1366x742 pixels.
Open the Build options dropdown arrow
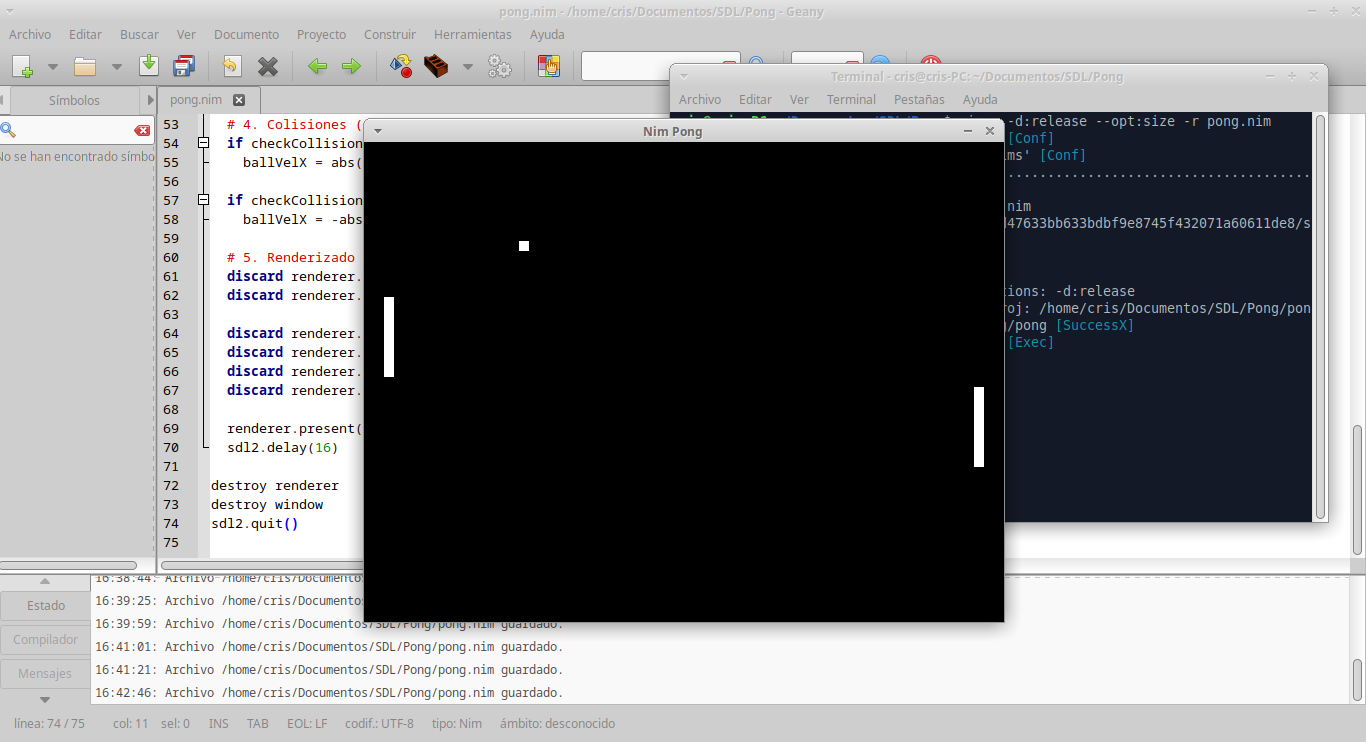[467, 67]
